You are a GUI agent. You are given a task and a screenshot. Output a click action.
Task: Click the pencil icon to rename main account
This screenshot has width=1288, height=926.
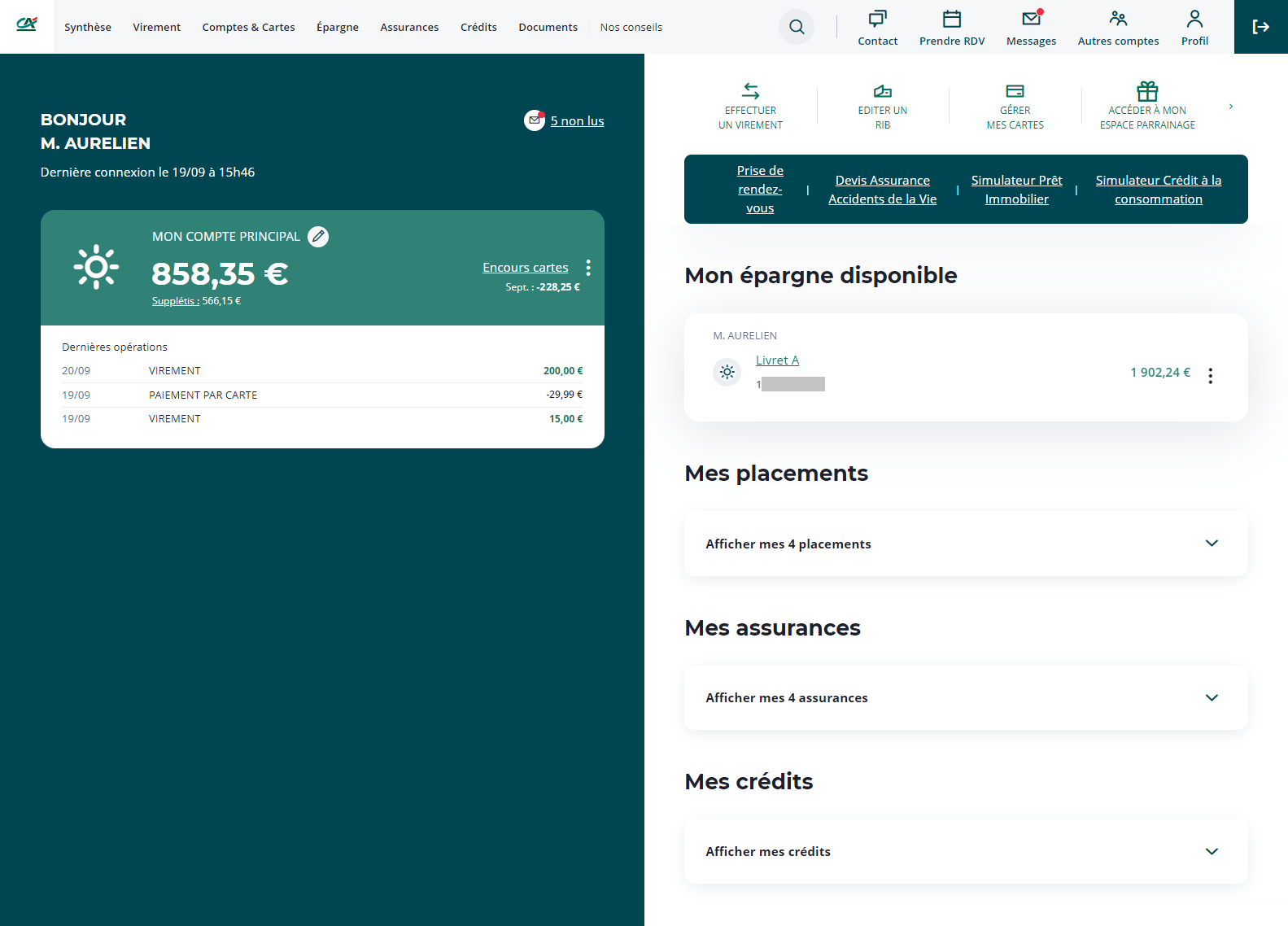point(318,237)
